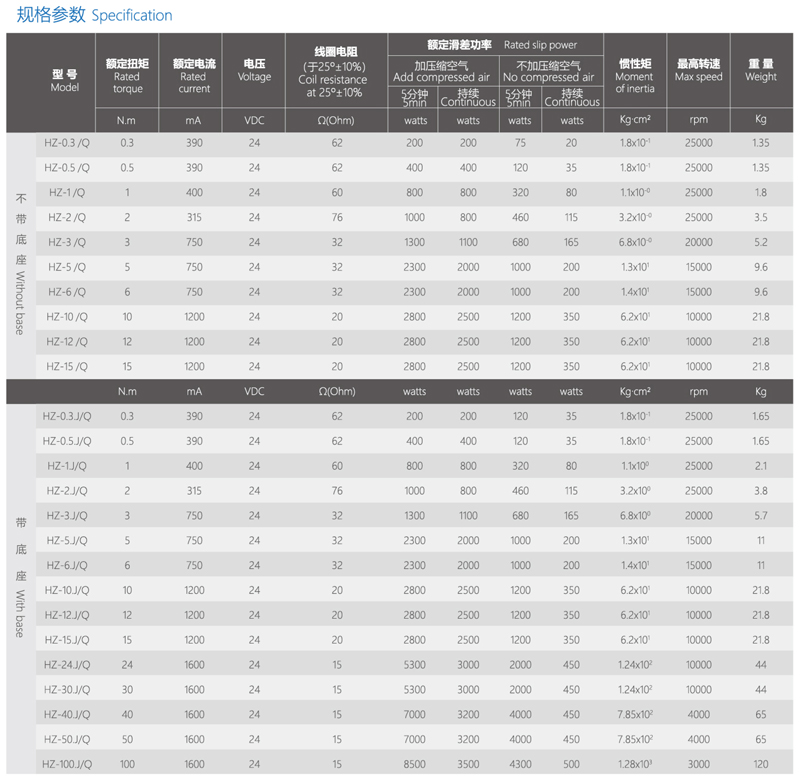Click model name 'HZ-30.J/Q'

coord(67,690)
